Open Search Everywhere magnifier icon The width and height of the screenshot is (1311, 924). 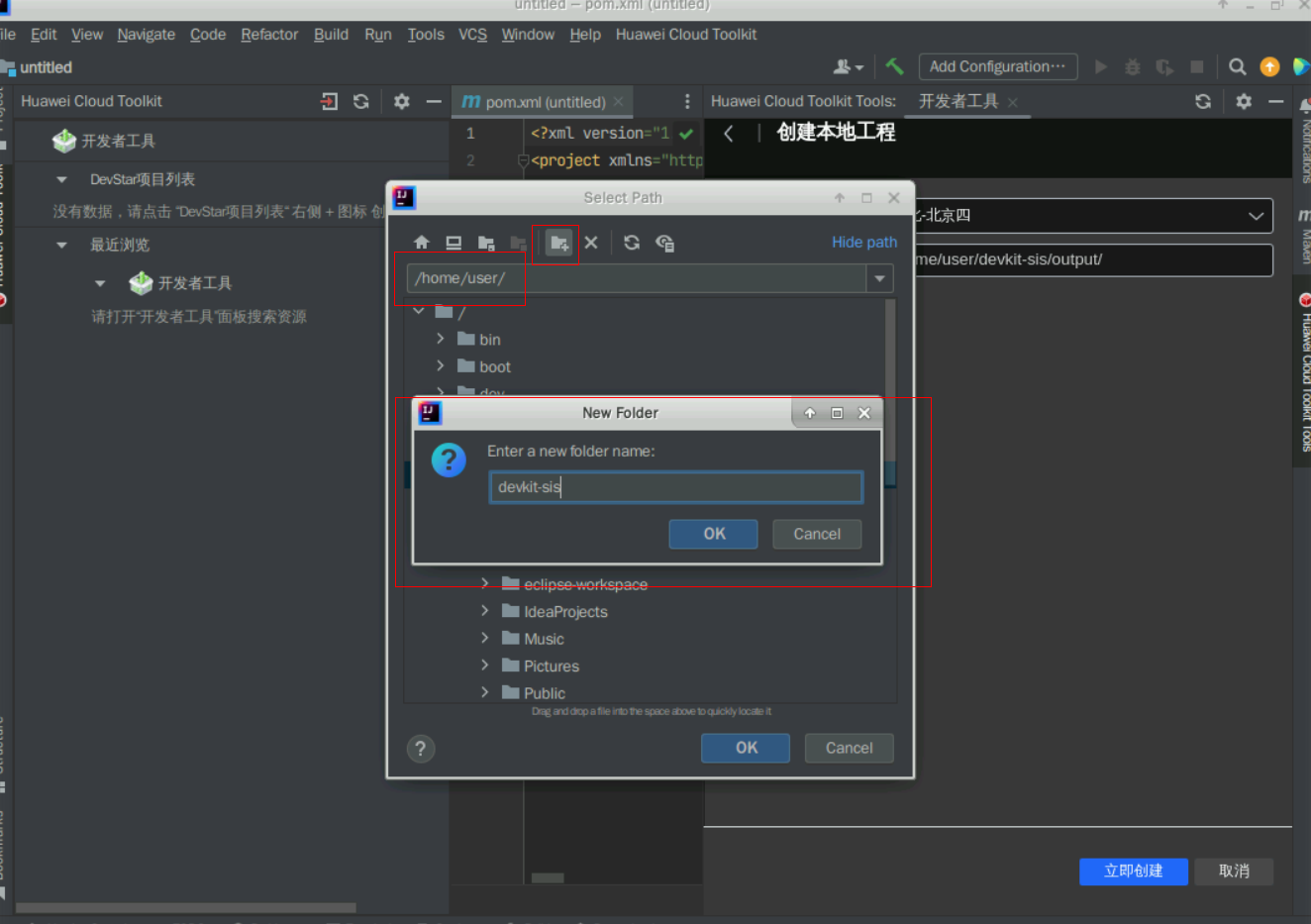click(x=1237, y=66)
